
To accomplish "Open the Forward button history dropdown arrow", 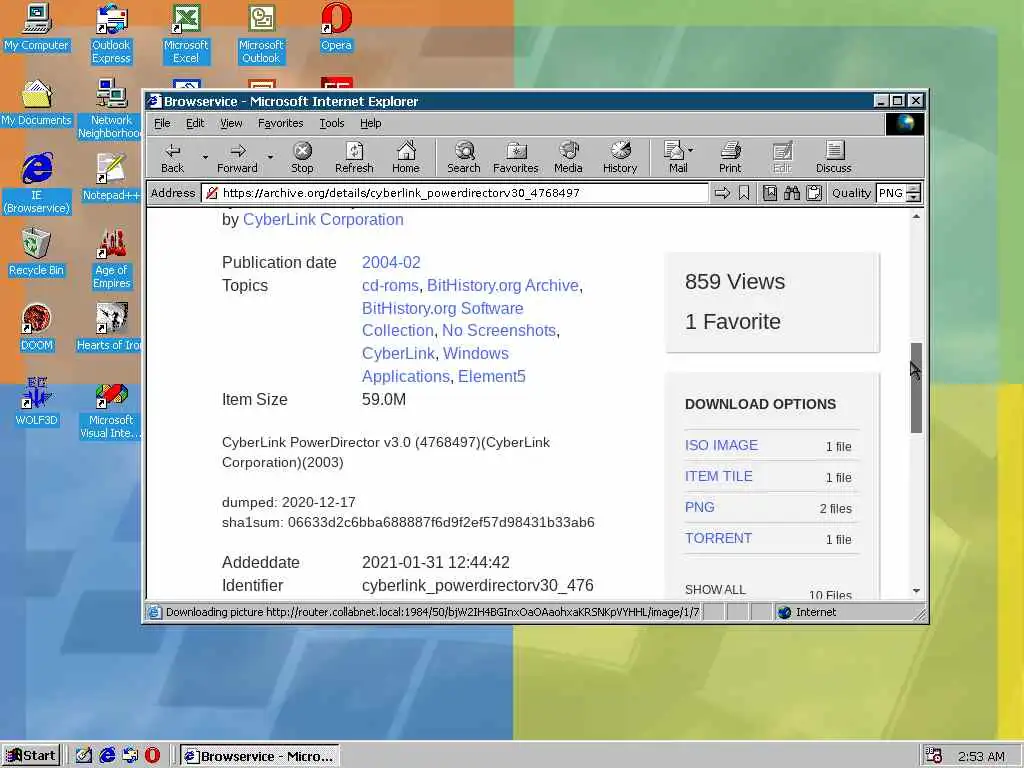I will [x=270, y=157].
